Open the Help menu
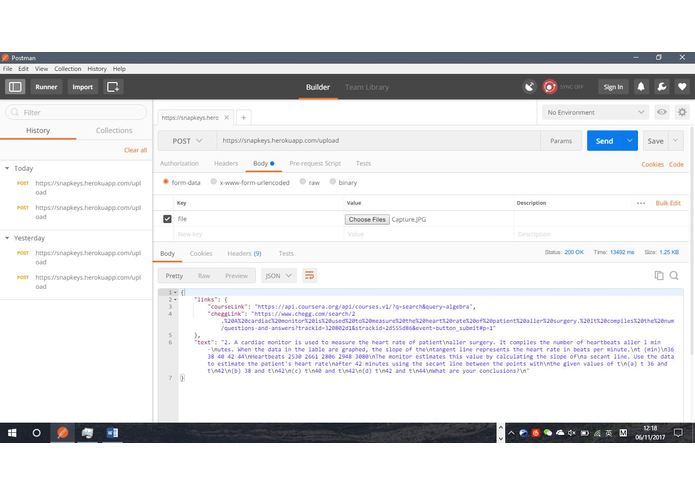 point(119,69)
